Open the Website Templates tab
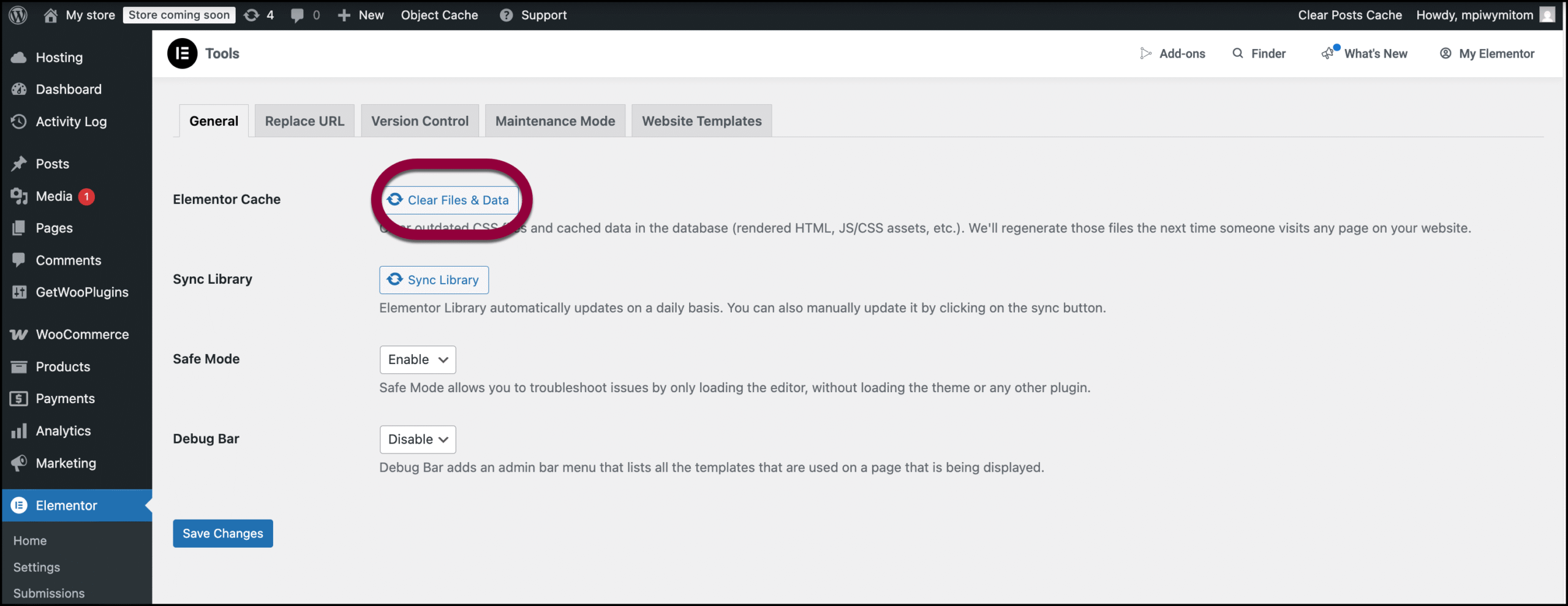The width and height of the screenshot is (1568, 606). (x=702, y=121)
